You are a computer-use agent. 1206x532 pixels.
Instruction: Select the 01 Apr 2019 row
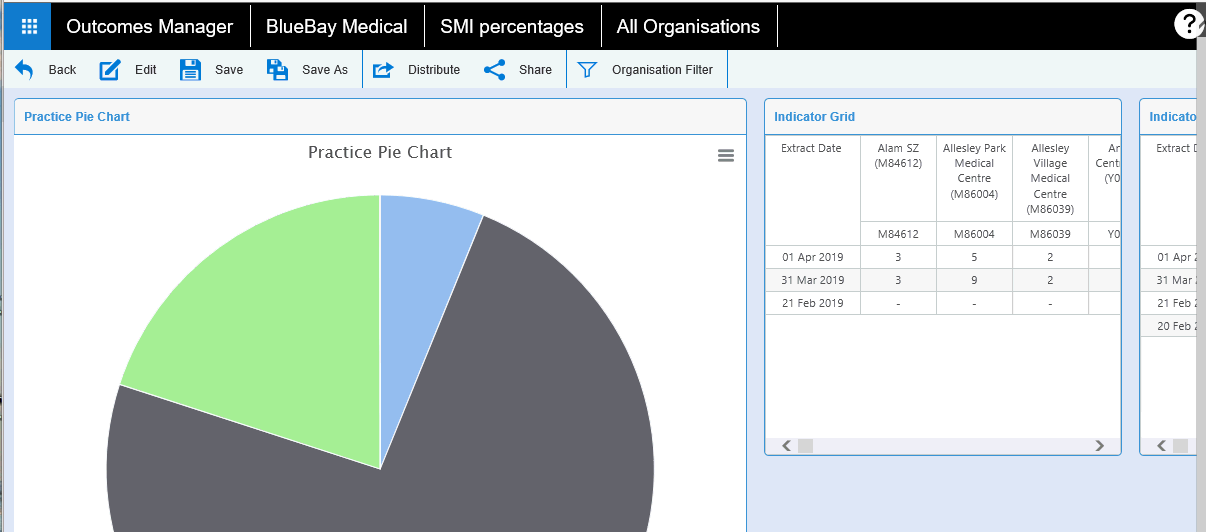pyautogui.click(x=813, y=258)
